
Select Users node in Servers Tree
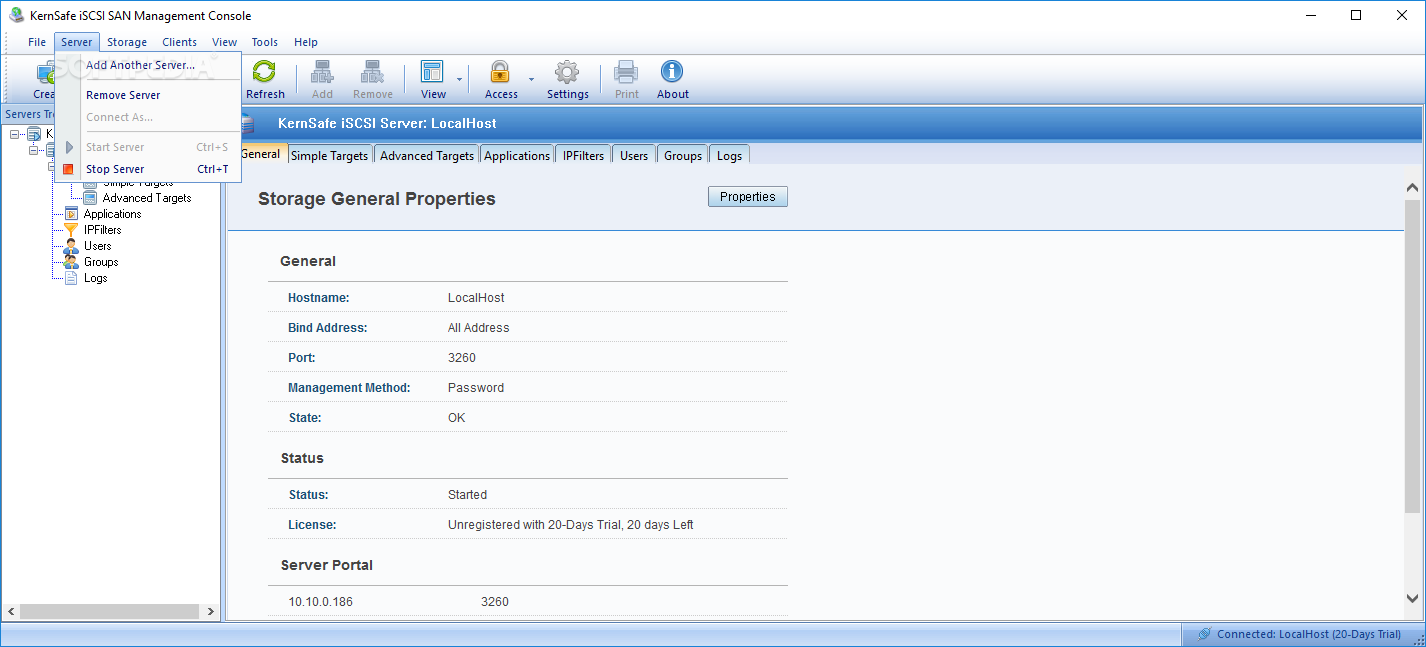[98, 246]
